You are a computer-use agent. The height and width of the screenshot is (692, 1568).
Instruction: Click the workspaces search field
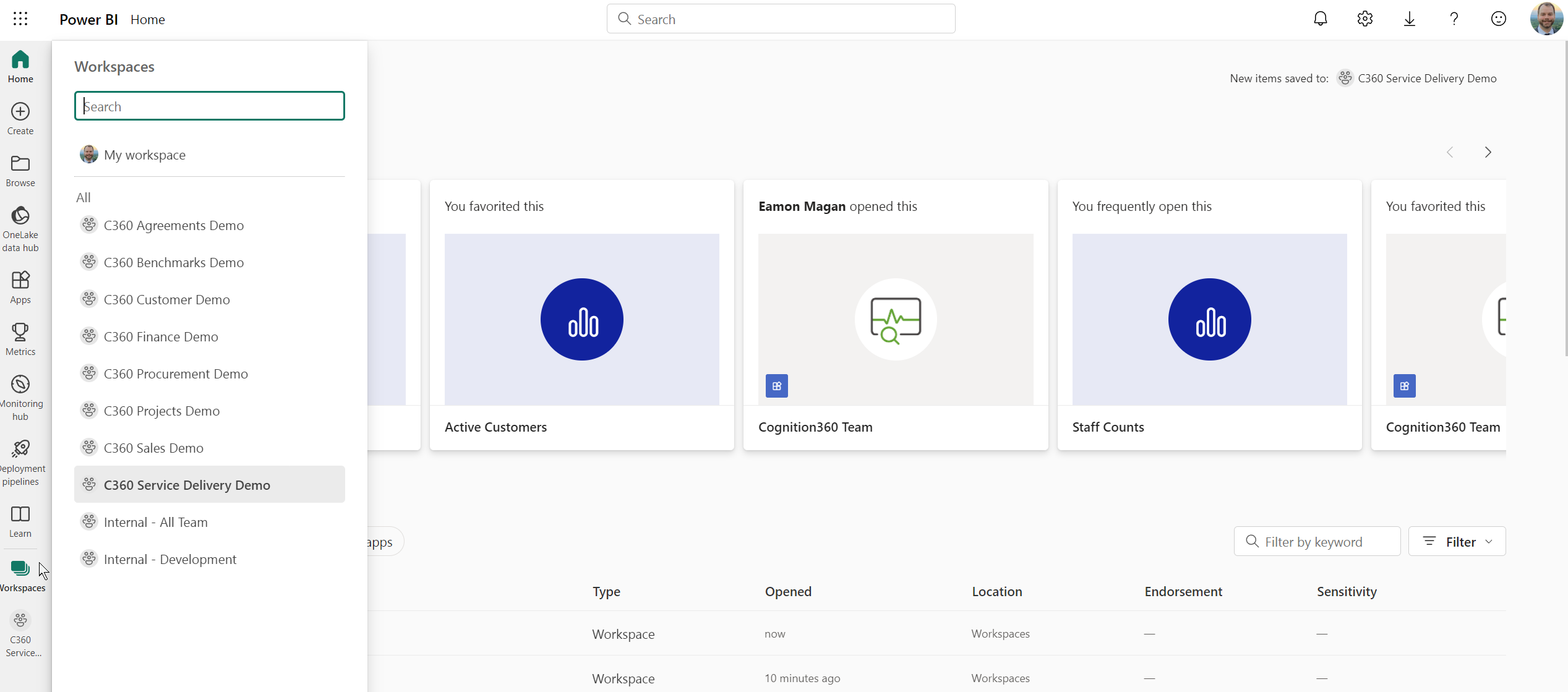pos(209,106)
